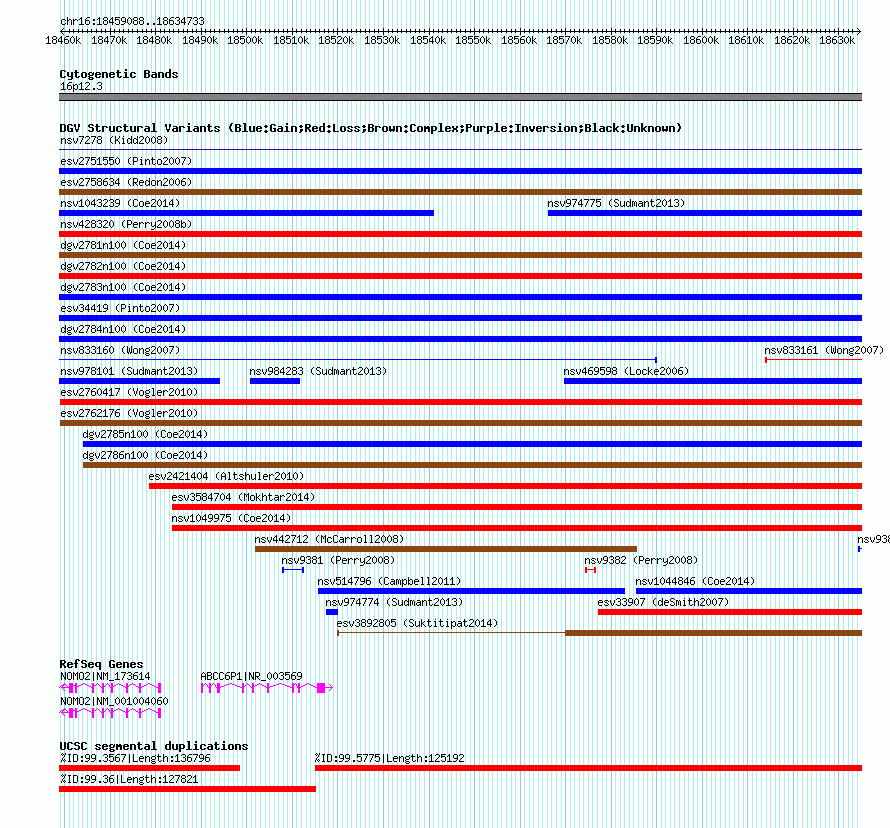Click the DGV Structural Variants track heading

click(371, 128)
